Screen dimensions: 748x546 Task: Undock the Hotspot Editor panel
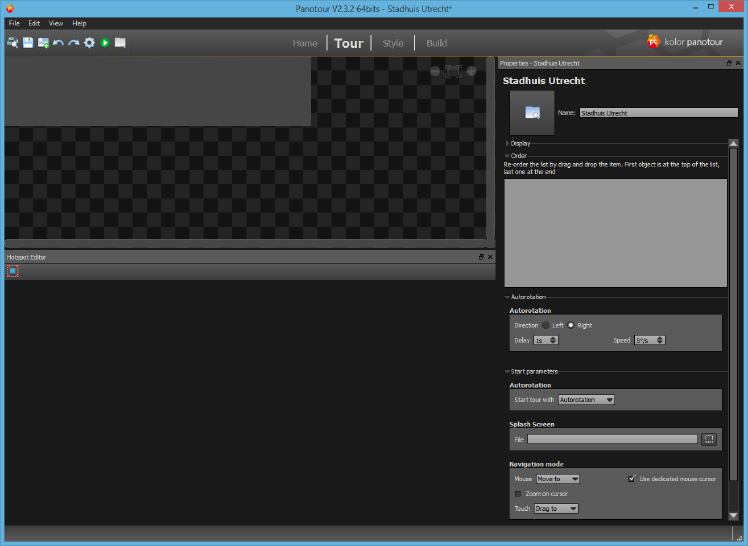481,257
